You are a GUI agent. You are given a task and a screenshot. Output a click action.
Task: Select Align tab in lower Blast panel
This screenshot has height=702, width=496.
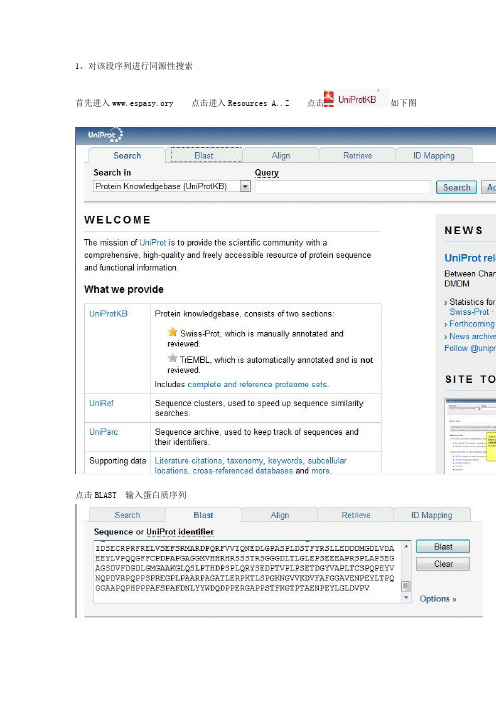click(280, 515)
